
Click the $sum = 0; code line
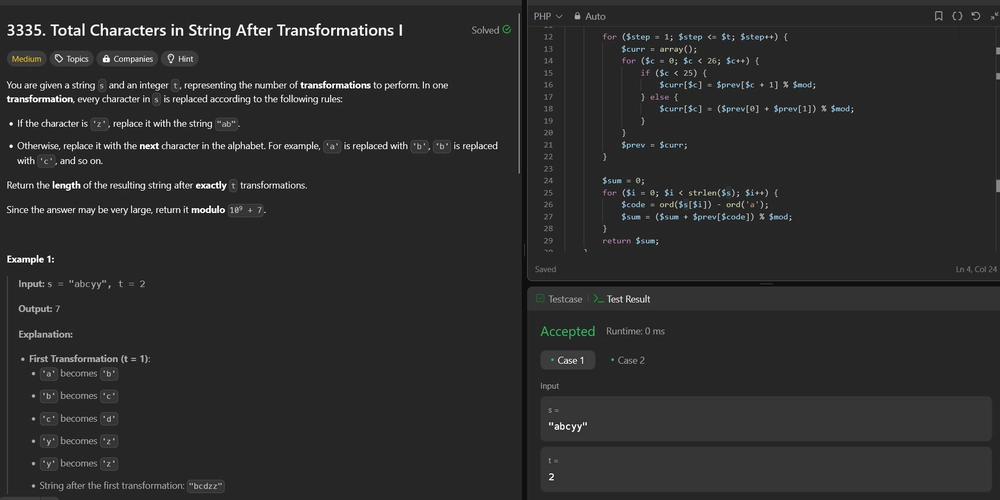(623, 180)
